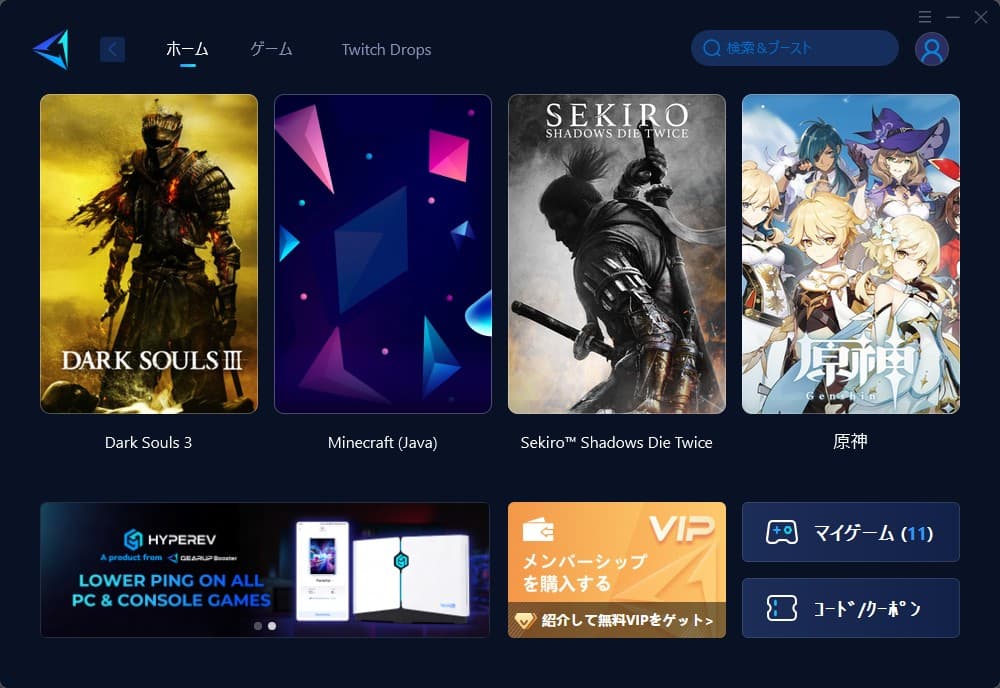Click the Dark Souls 3 title text

(149, 443)
